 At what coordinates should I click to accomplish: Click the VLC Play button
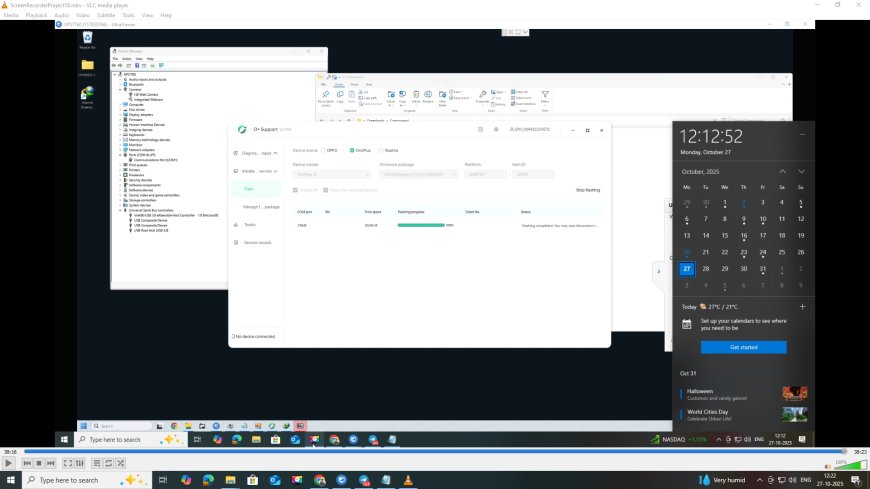click(x=8, y=463)
